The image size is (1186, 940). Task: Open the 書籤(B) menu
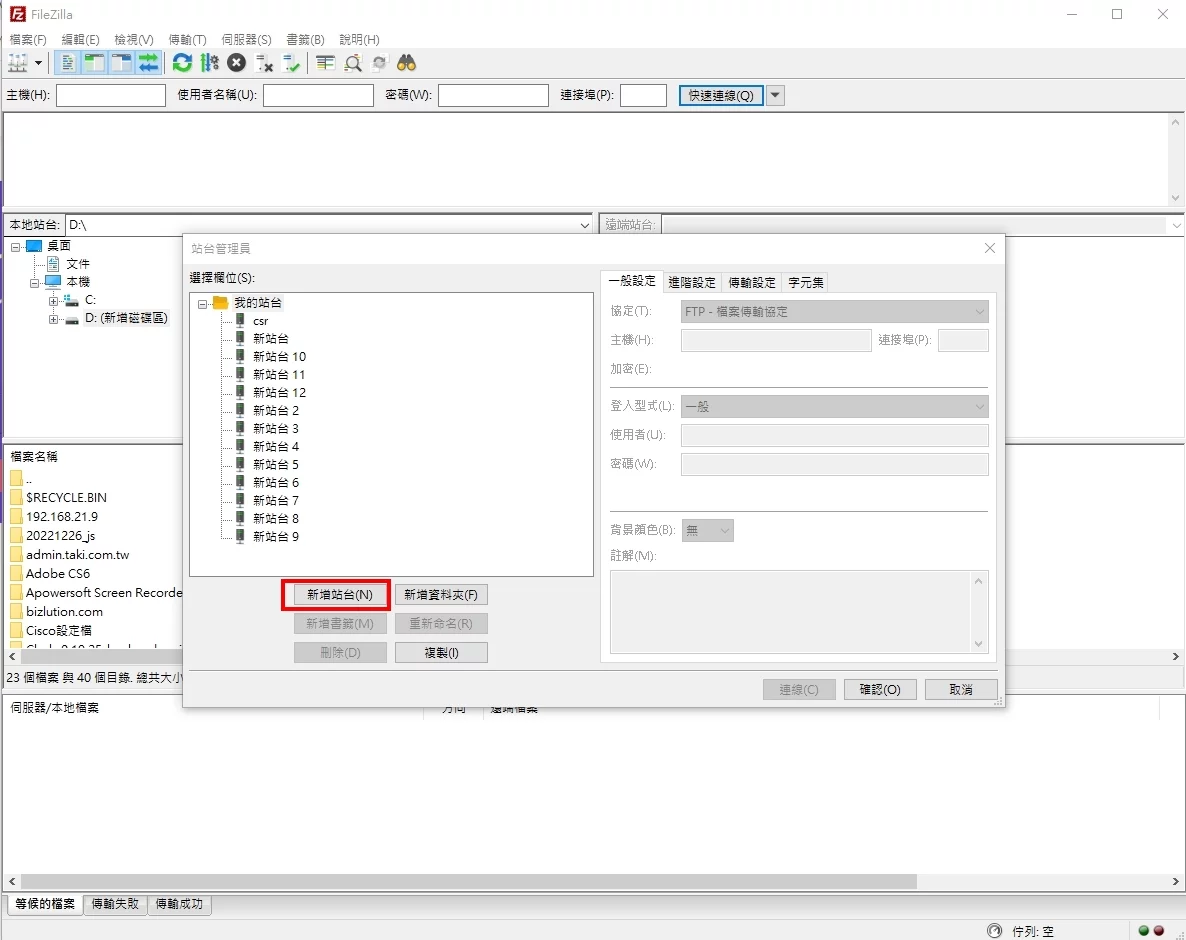pyautogui.click(x=305, y=39)
